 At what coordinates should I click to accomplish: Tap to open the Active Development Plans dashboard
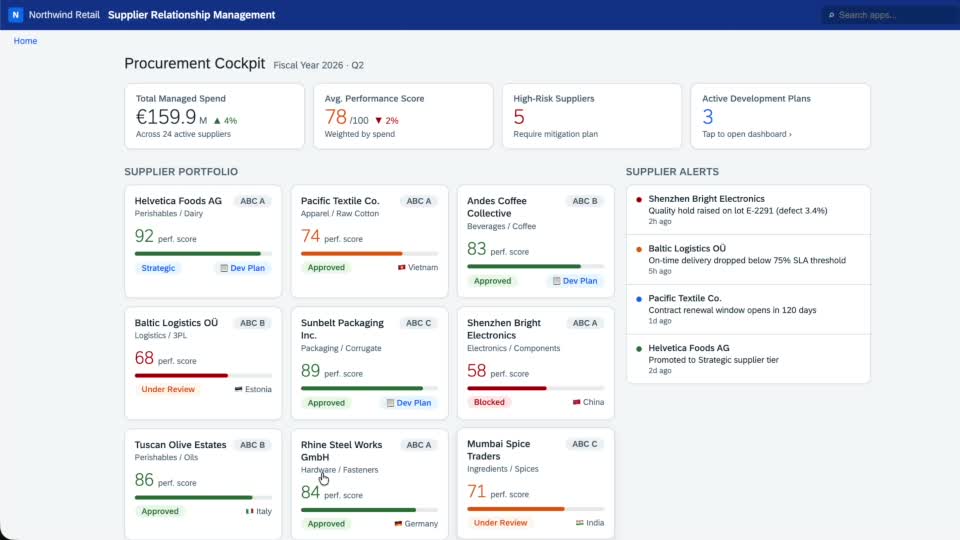pyautogui.click(x=747, y=134)
